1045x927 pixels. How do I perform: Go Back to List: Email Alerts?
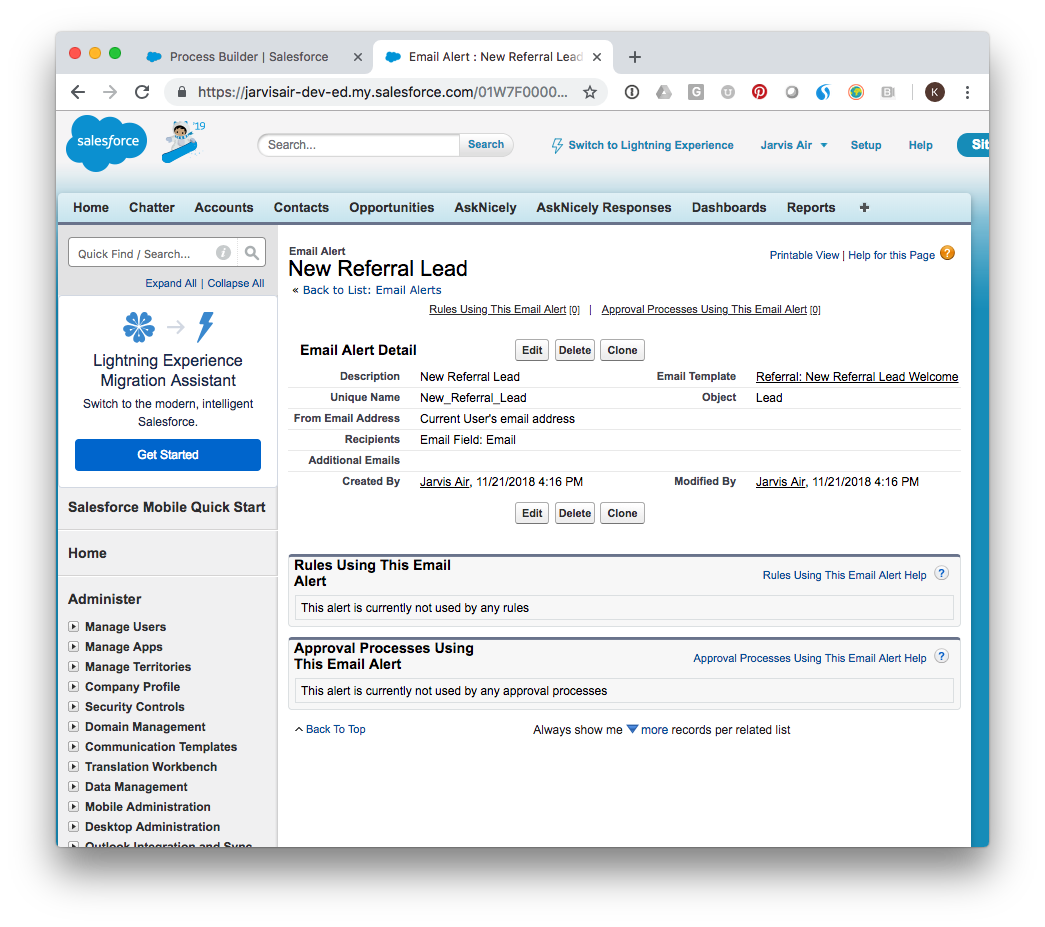click(x=372, y=290)
